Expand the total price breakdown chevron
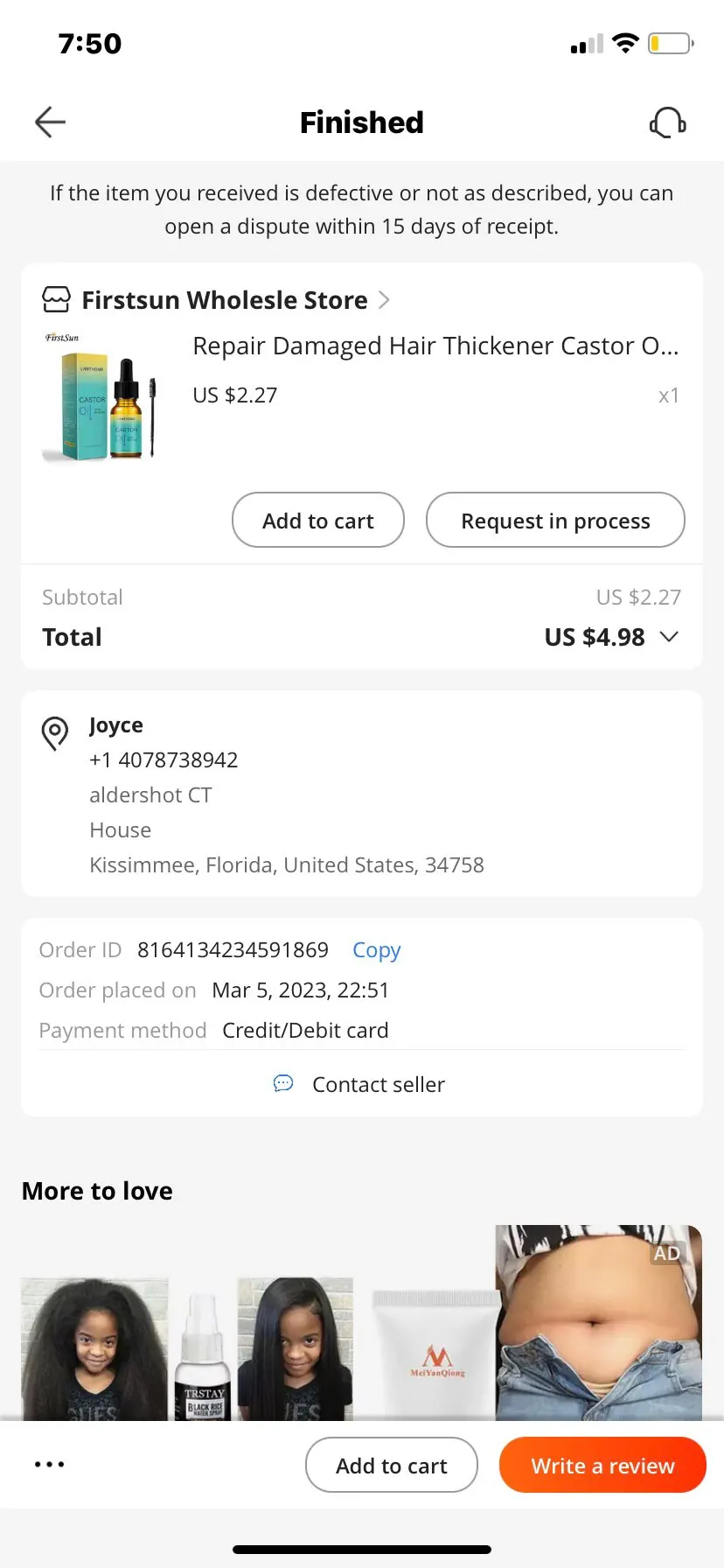Image resolution: width=724 pixels, height=1568 pixels. click(669, 637)
